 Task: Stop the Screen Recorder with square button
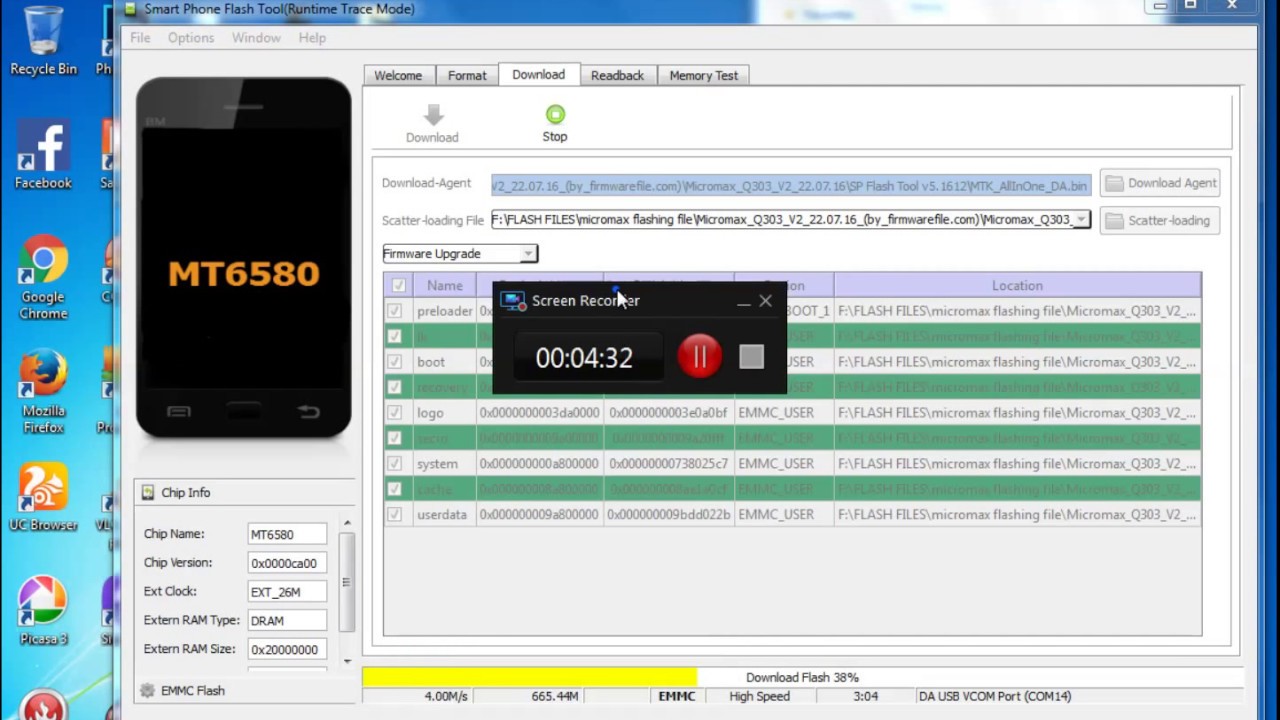751,356
